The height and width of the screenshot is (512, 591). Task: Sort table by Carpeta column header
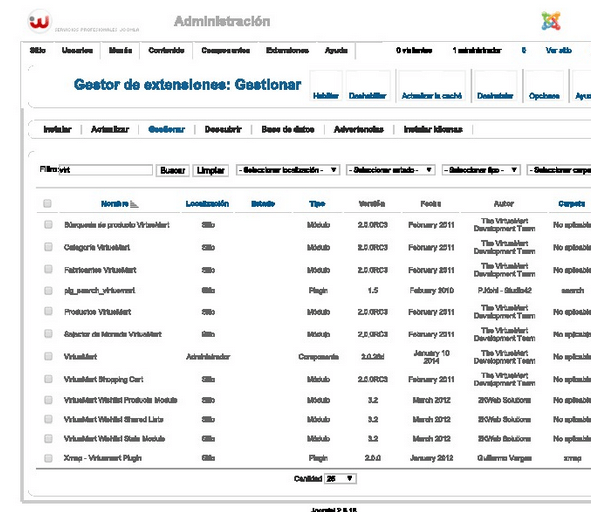tap(572, 204)
